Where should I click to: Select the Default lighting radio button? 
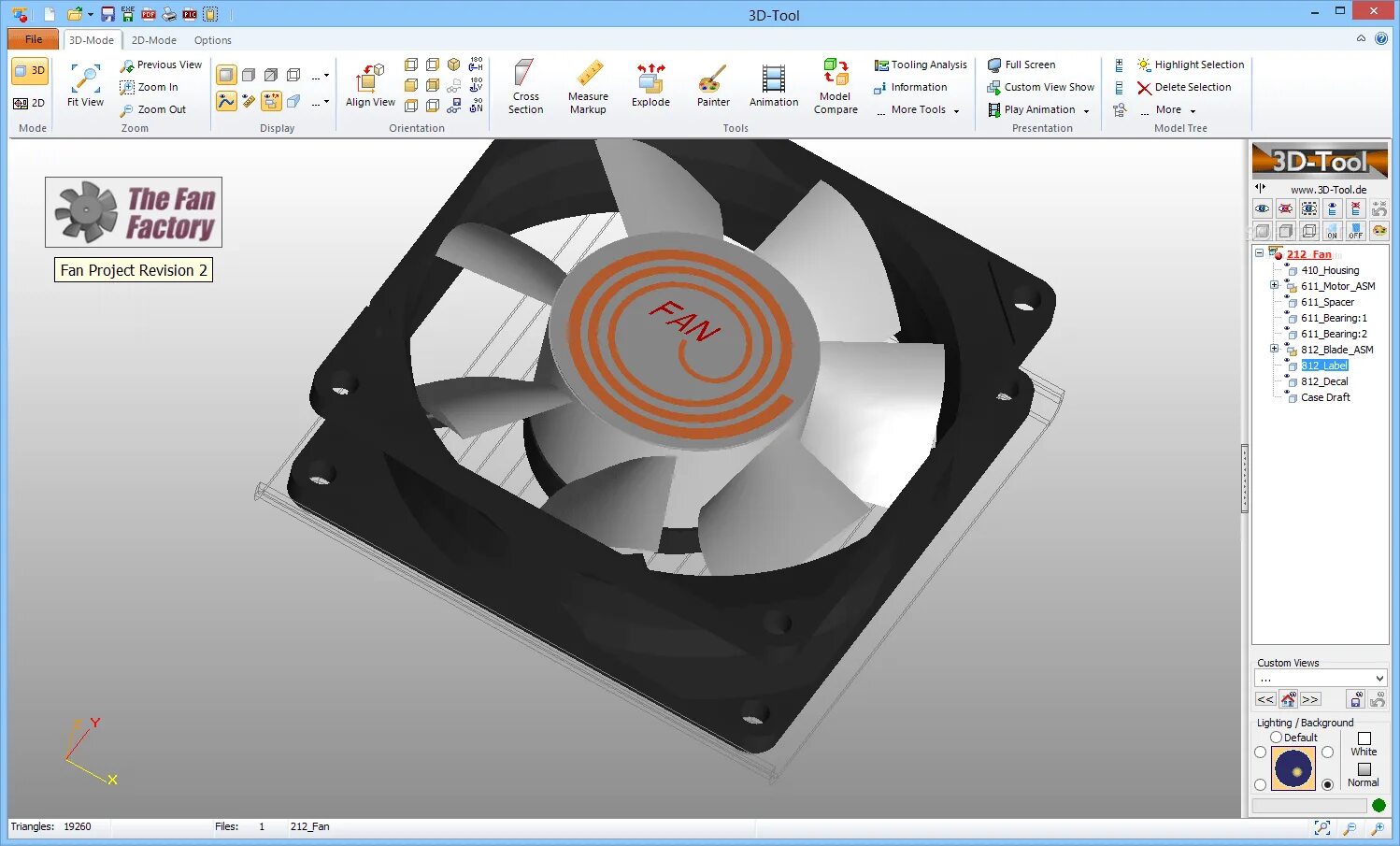[x=1276, y=738]
